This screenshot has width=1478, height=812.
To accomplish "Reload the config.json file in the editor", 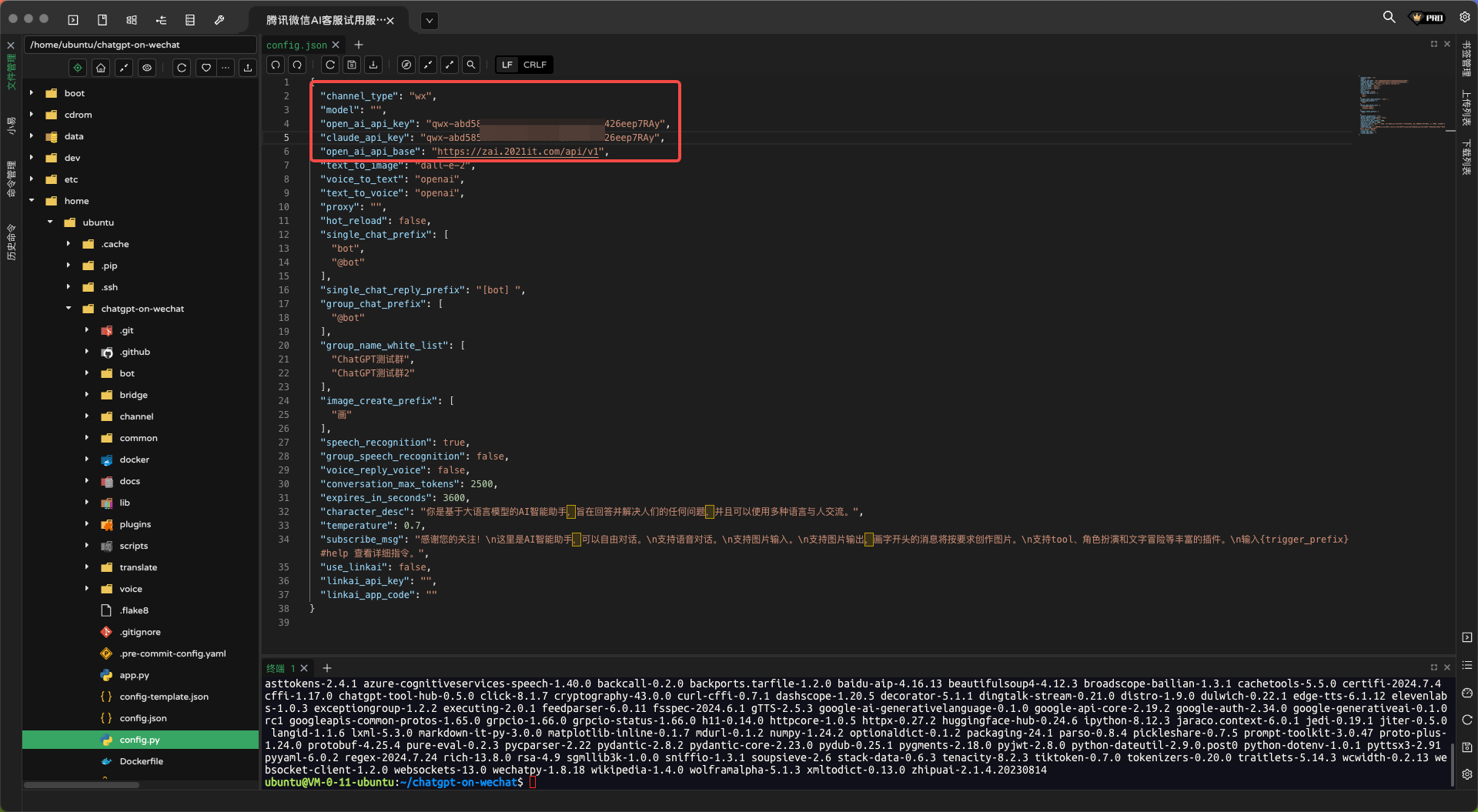I will pos(330,65).
